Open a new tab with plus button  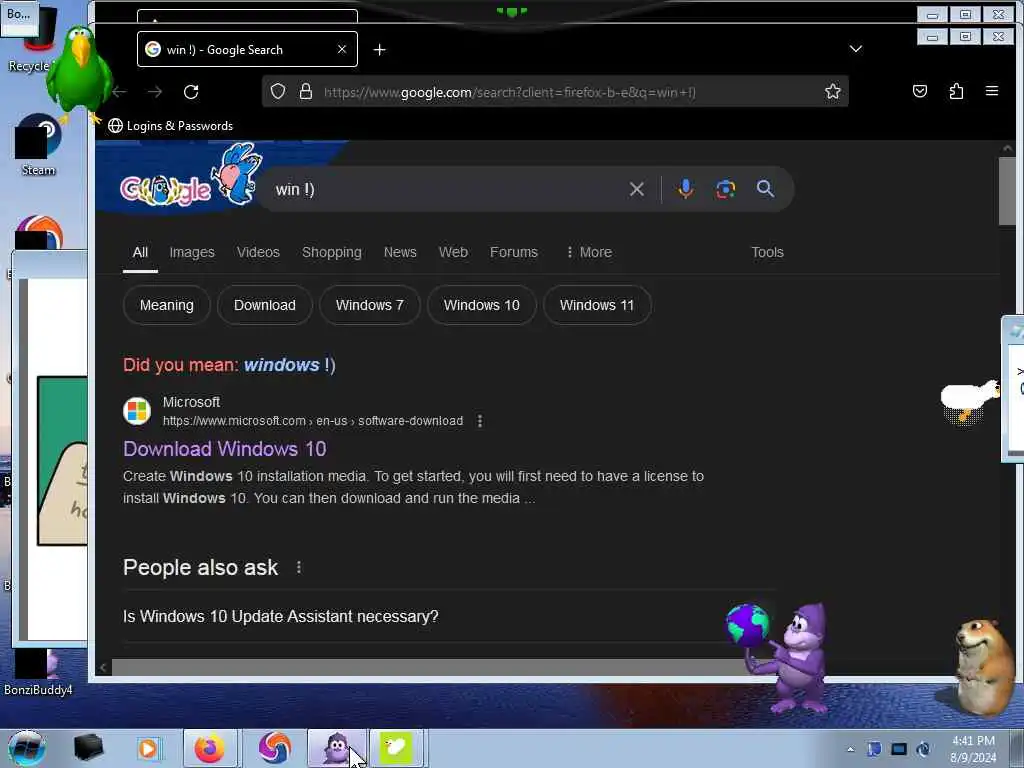pyautogui.click(x=379, y=50)
